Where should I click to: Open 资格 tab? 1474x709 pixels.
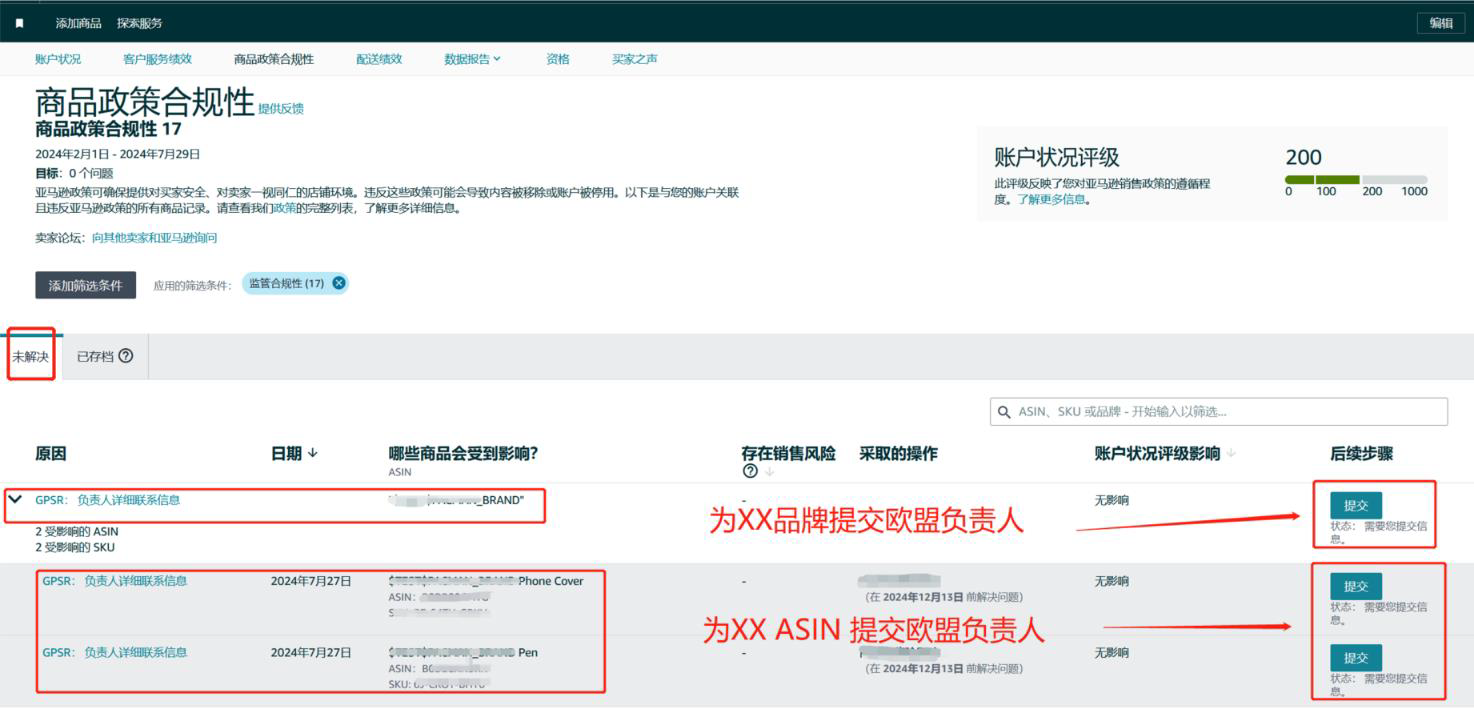tap(558, 59)
